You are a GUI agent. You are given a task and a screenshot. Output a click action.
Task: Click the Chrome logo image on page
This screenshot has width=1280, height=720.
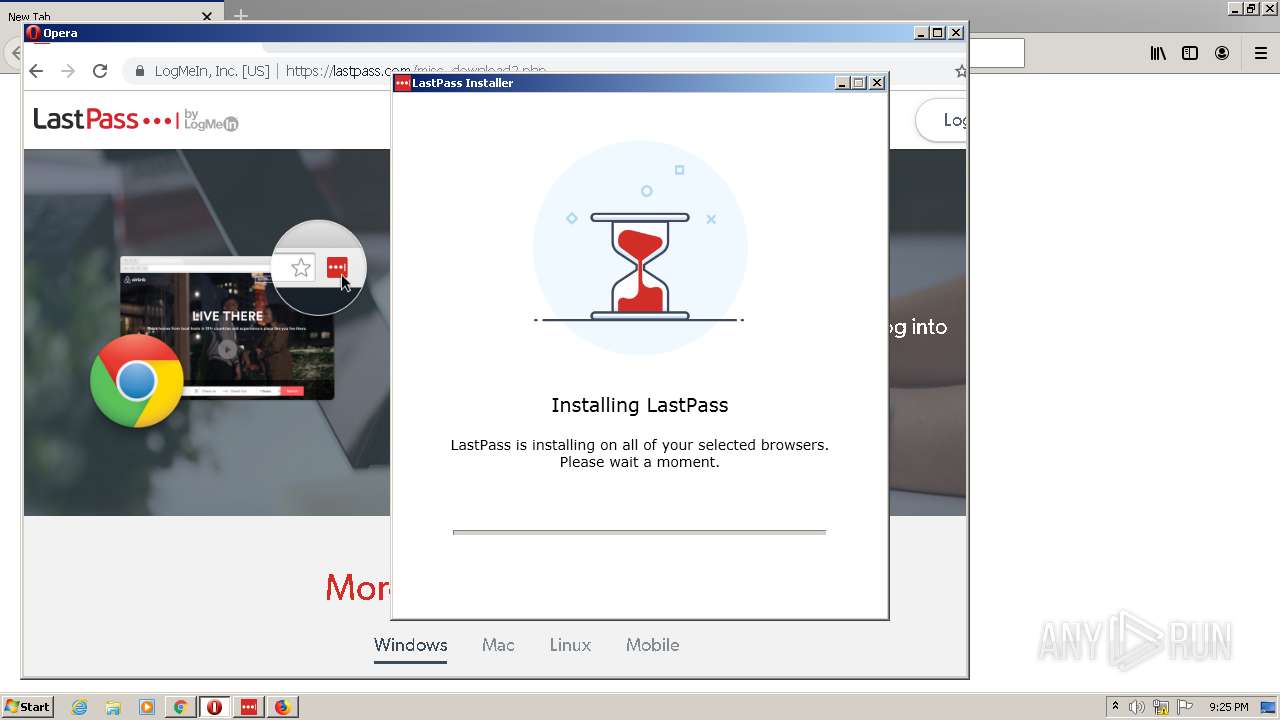(x=137, y=381)
